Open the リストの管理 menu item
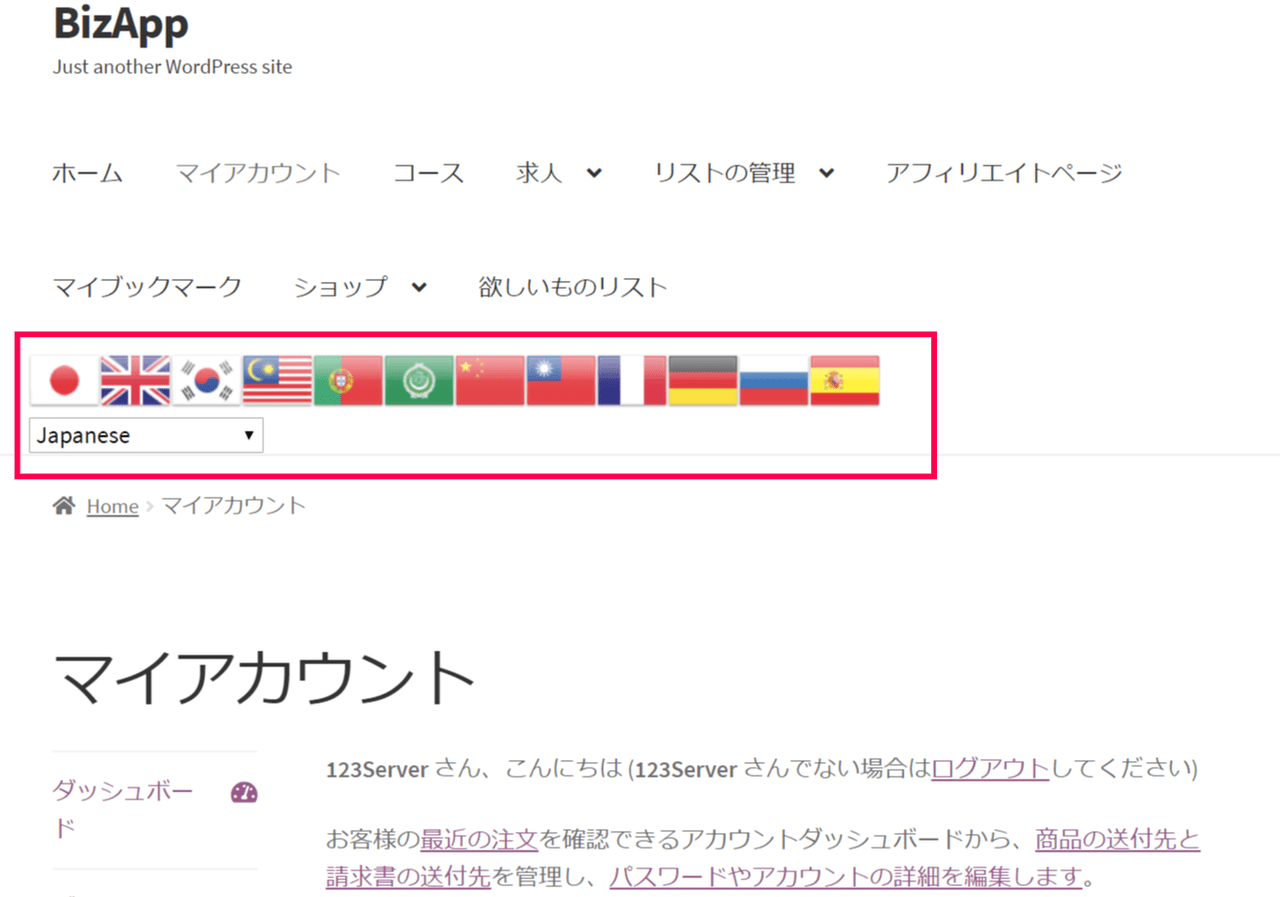 click(725, 173)
